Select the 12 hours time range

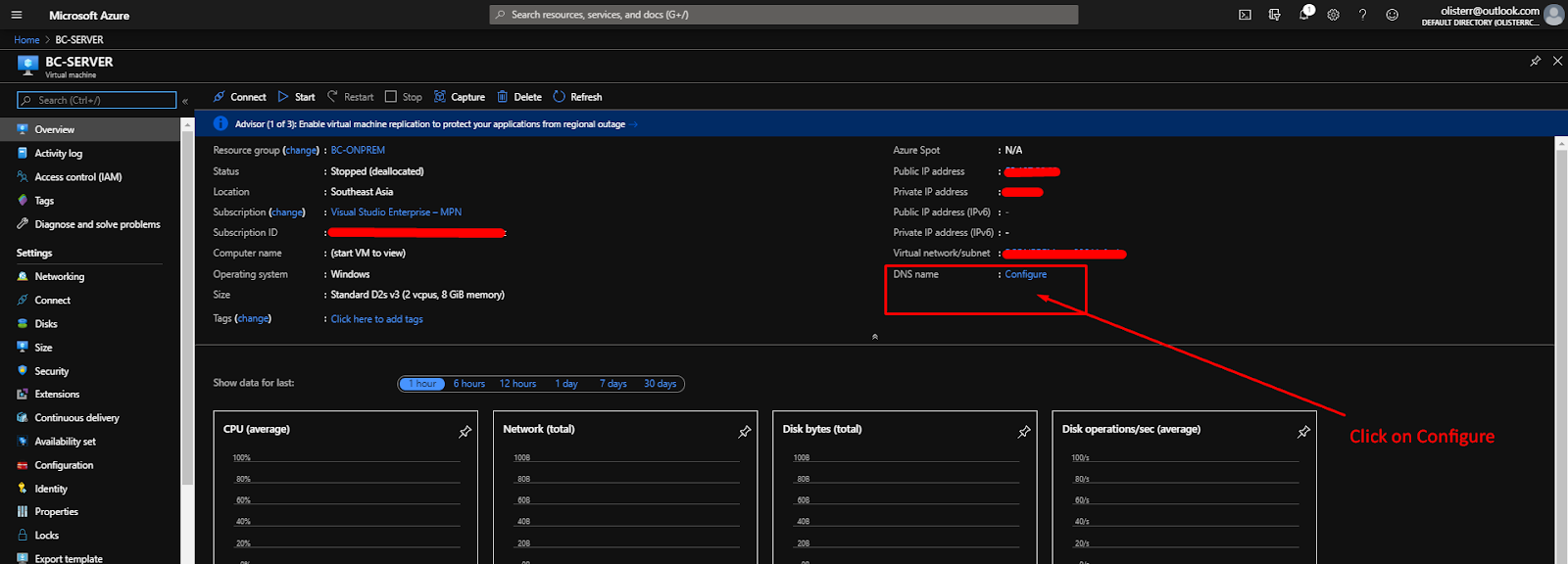pos(517,384)
